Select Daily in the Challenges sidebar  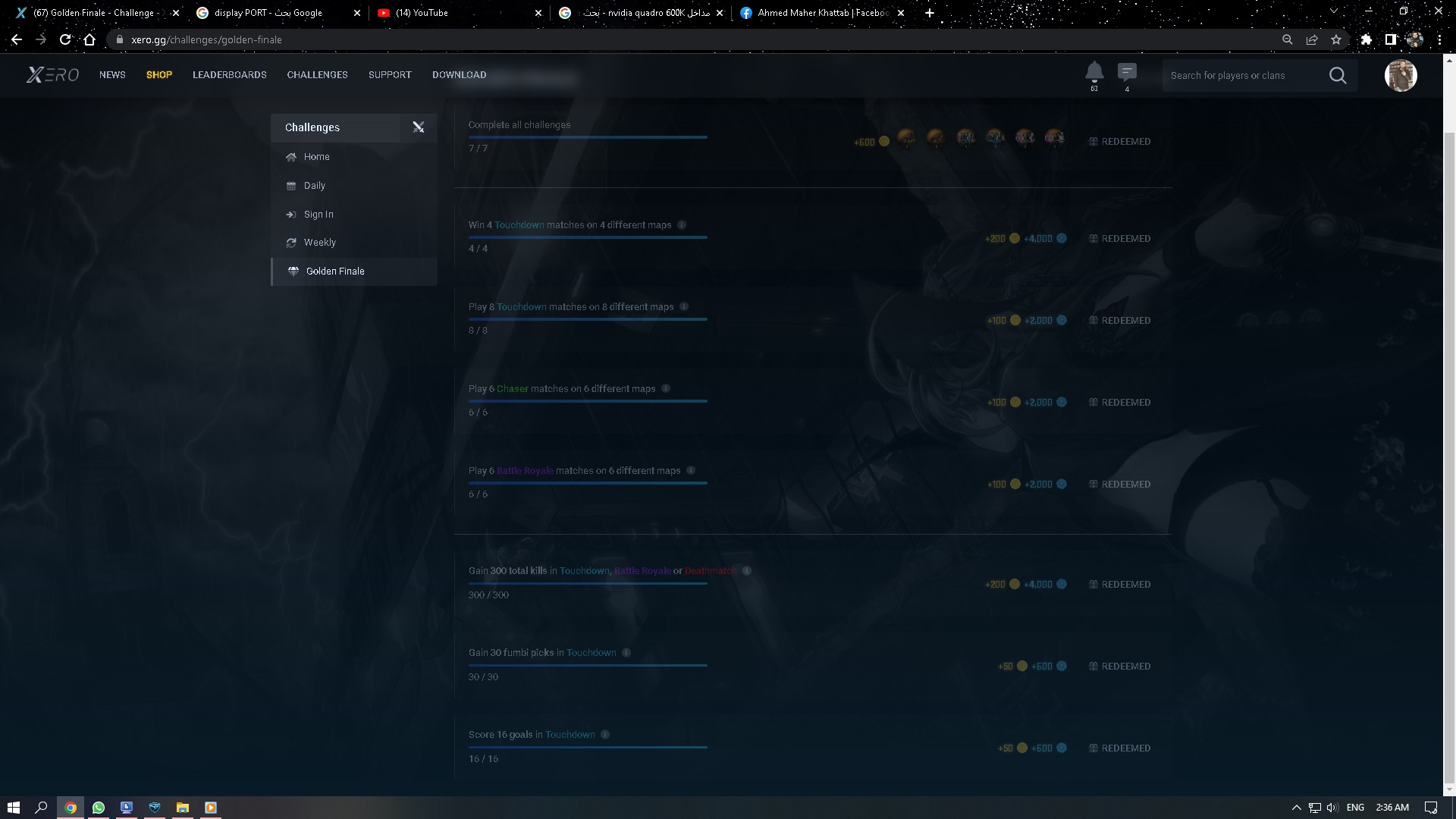314,186
